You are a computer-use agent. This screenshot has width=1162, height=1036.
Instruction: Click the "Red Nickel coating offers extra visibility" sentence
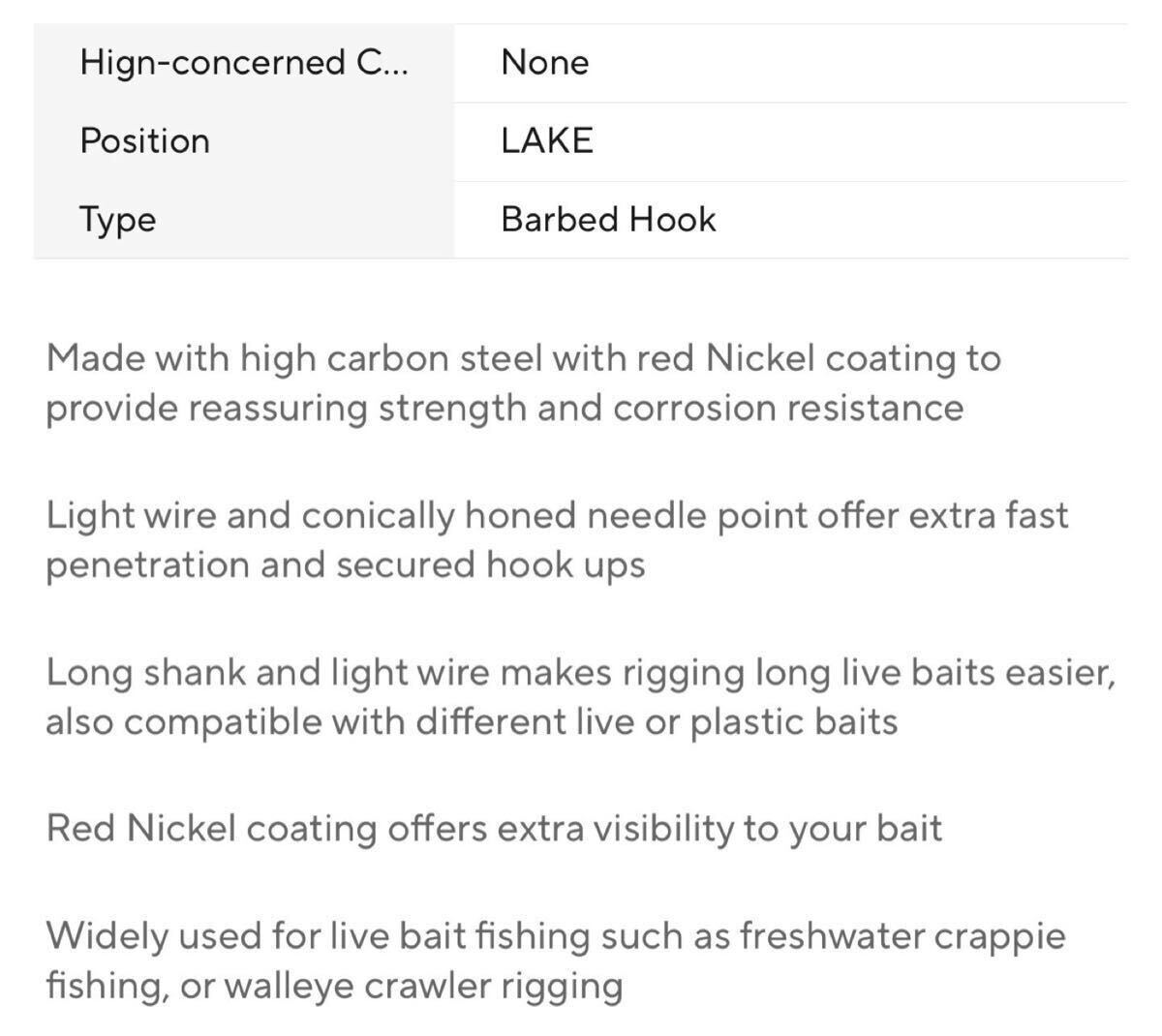click(x=494, y=829)
